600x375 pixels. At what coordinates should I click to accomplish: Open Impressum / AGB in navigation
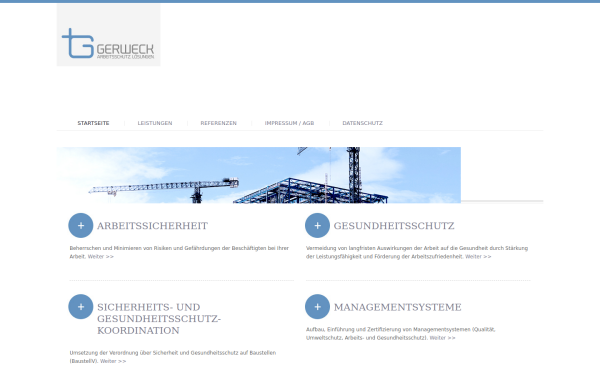click(x=289, y=123)
